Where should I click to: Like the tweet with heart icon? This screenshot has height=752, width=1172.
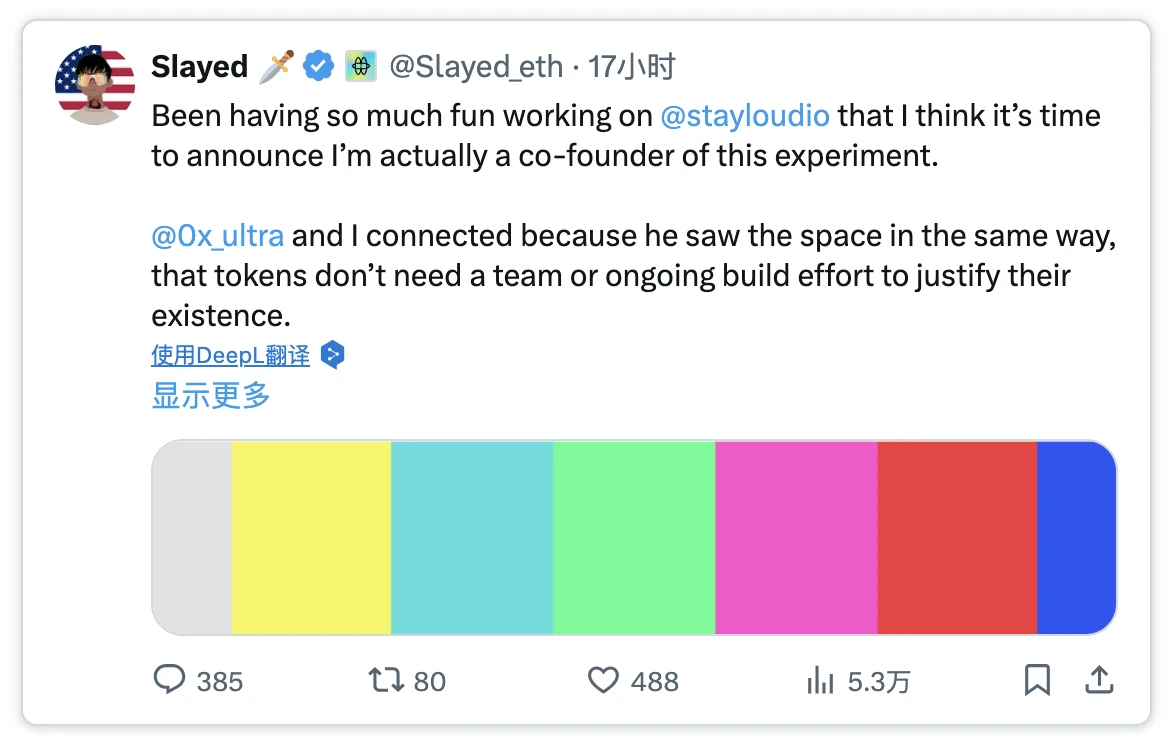point(603,681)
